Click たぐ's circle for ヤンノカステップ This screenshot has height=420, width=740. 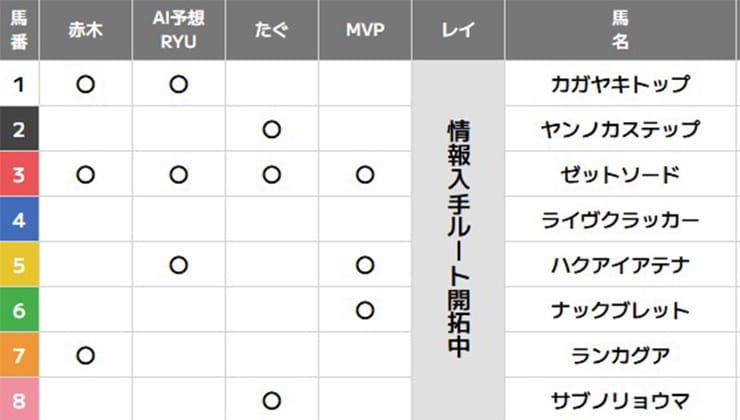pos(271,130)
